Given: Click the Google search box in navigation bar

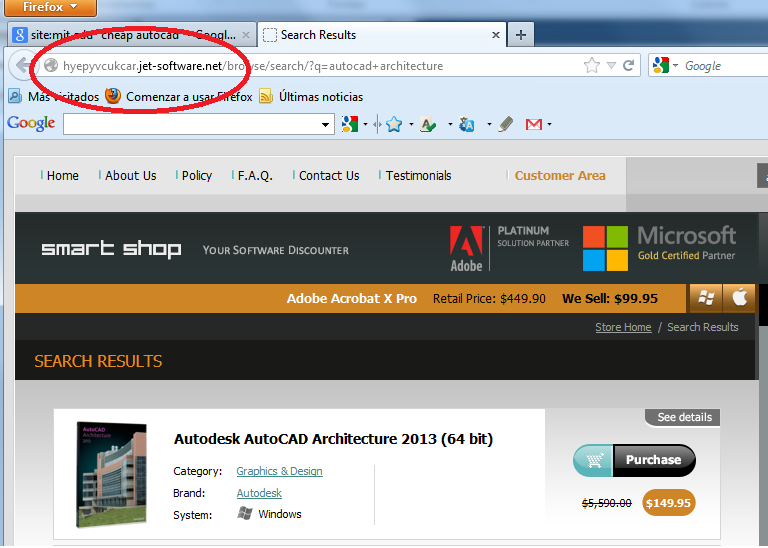Looking at the screenshot, I should (725, 66).
